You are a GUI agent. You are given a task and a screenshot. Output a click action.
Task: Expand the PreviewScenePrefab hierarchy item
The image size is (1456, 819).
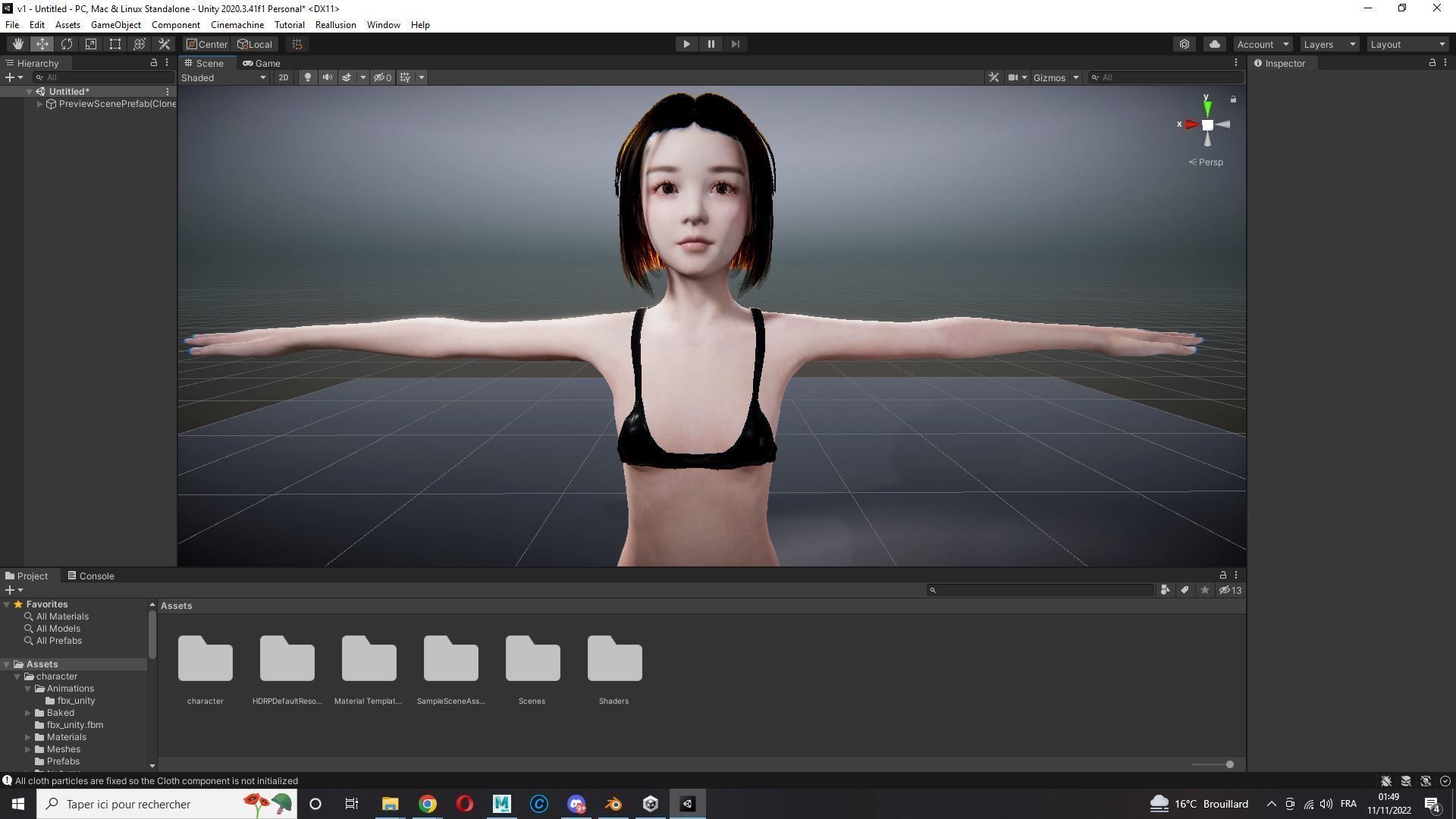(39, 104)
